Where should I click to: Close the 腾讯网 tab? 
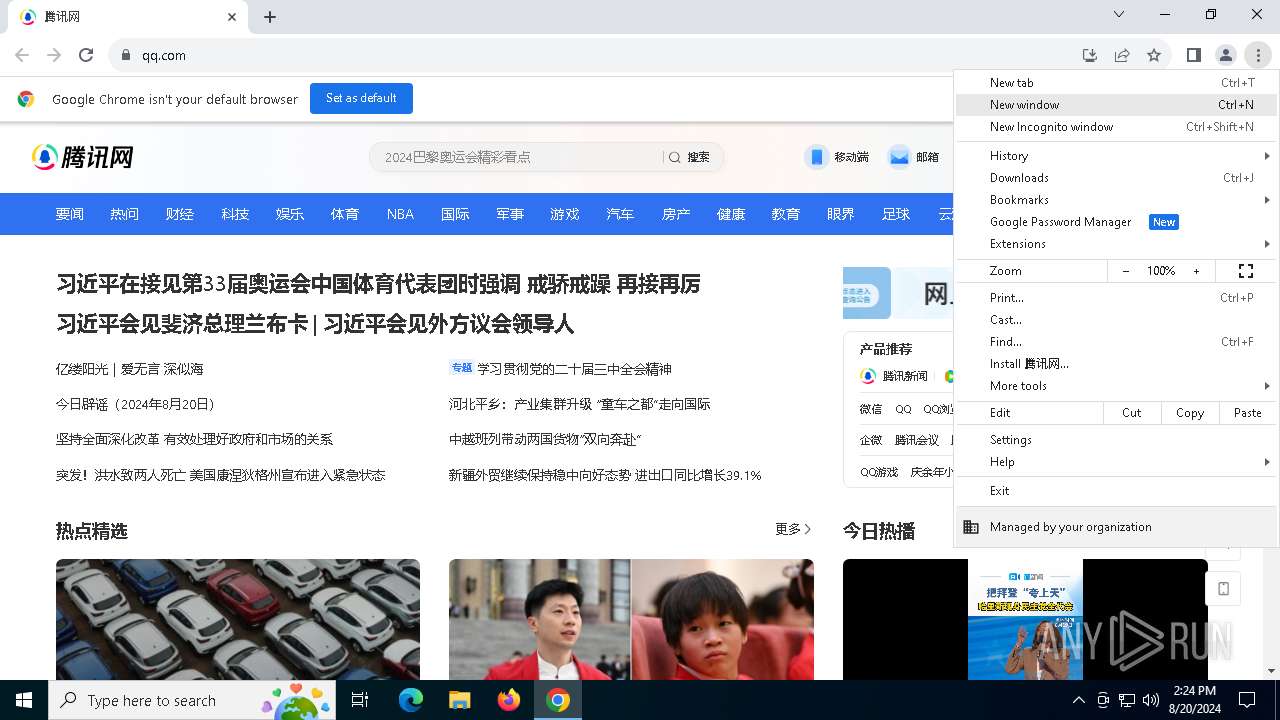[x=232, y=17]
